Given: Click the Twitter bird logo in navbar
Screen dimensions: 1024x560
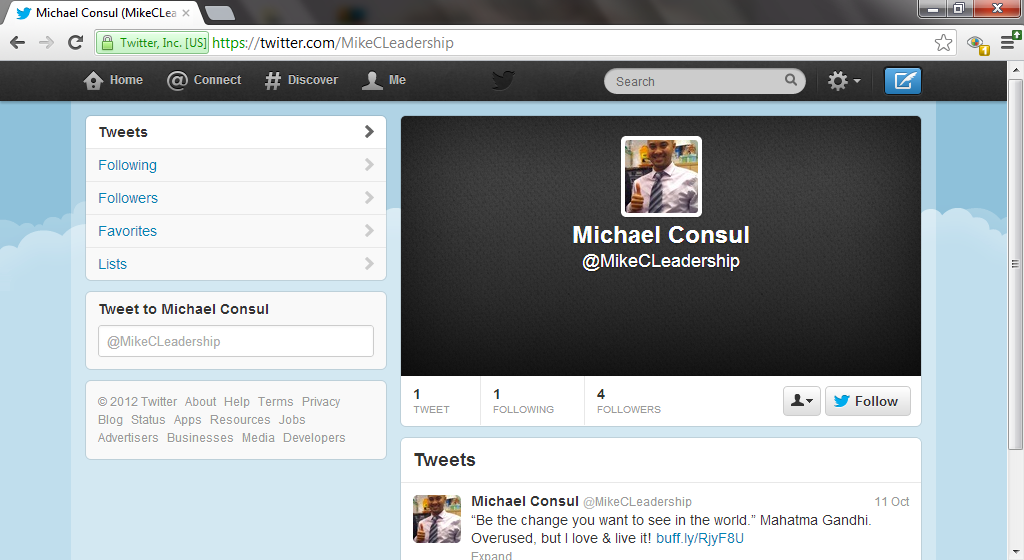Looking at the screenshot, I should [503, 81].
